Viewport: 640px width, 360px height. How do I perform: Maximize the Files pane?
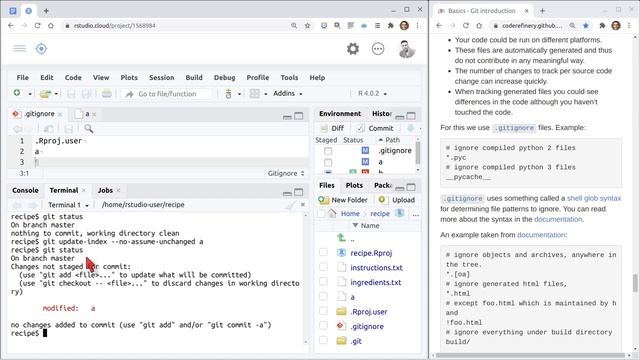click(x=411, y=187)
